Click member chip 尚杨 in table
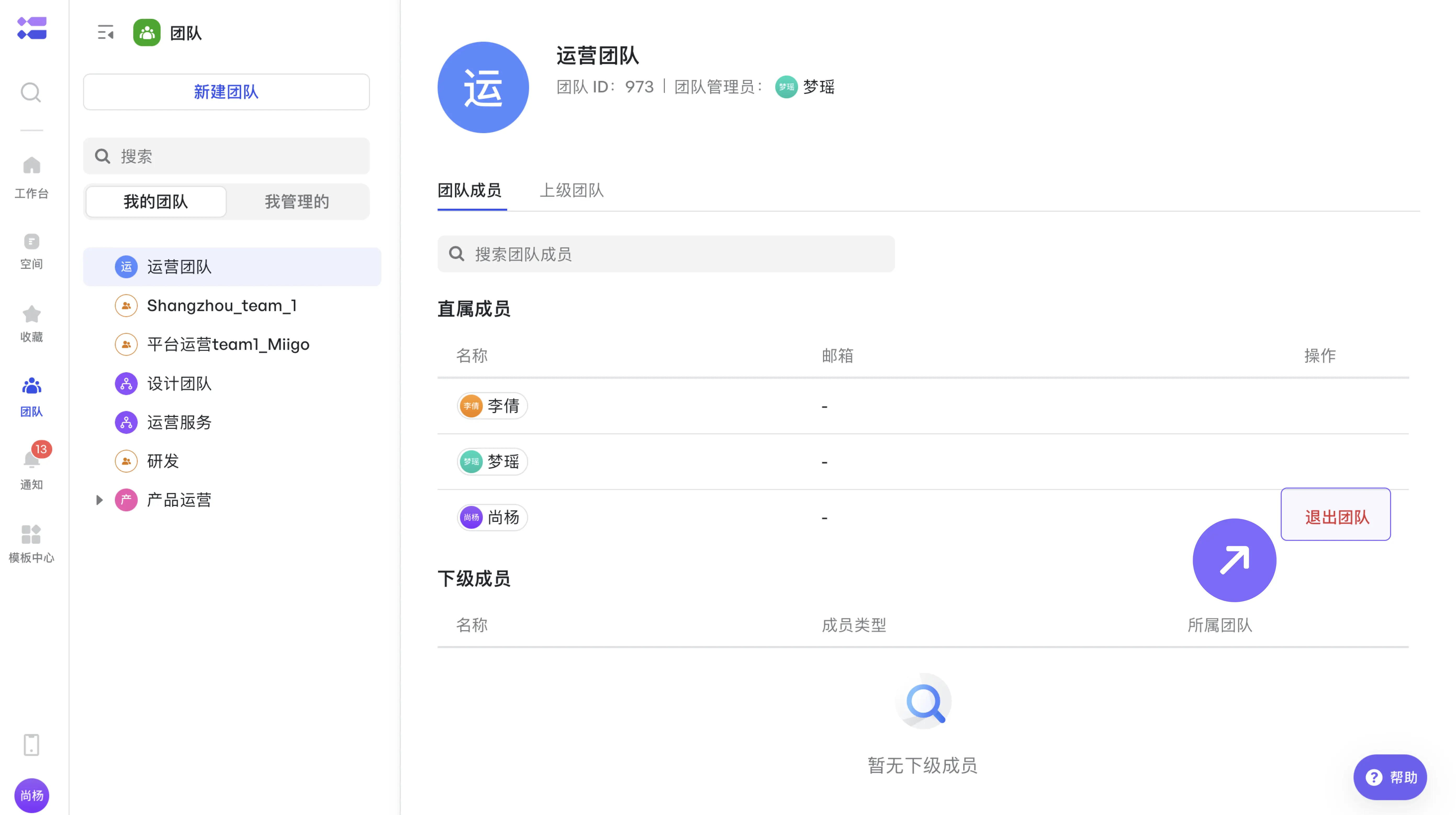The height and width of the screenshot is (815, 1456). pyautogui.click(x=492, y=517)
